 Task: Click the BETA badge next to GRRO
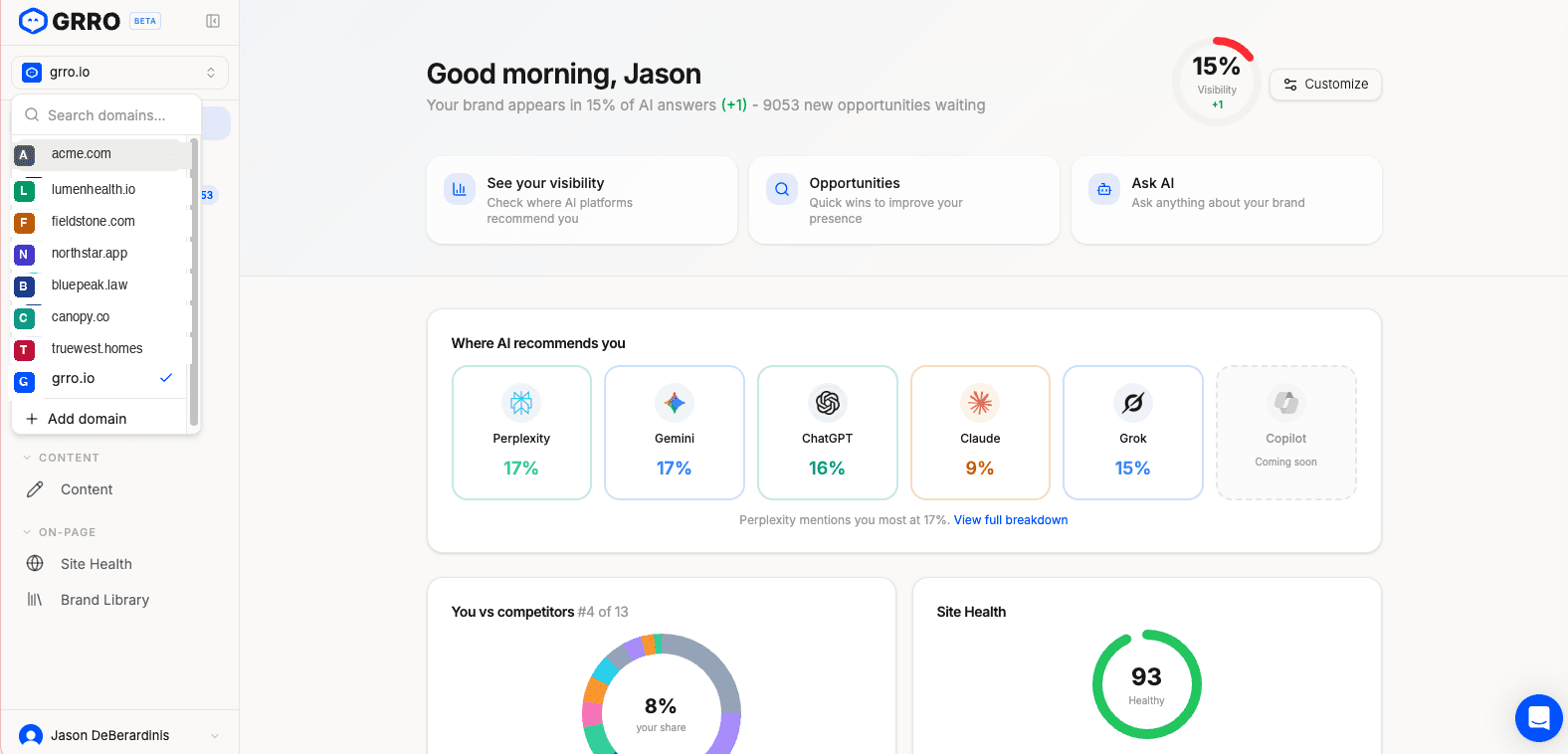(x=145, y=21)
